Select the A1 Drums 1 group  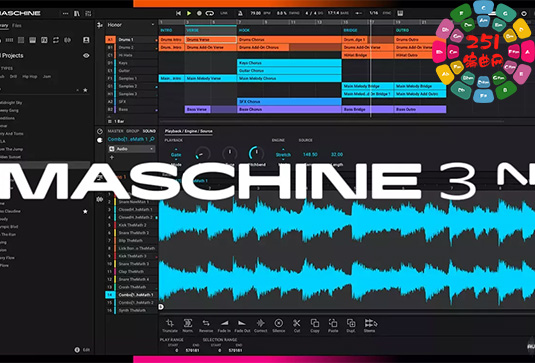(x=131, y=40)
